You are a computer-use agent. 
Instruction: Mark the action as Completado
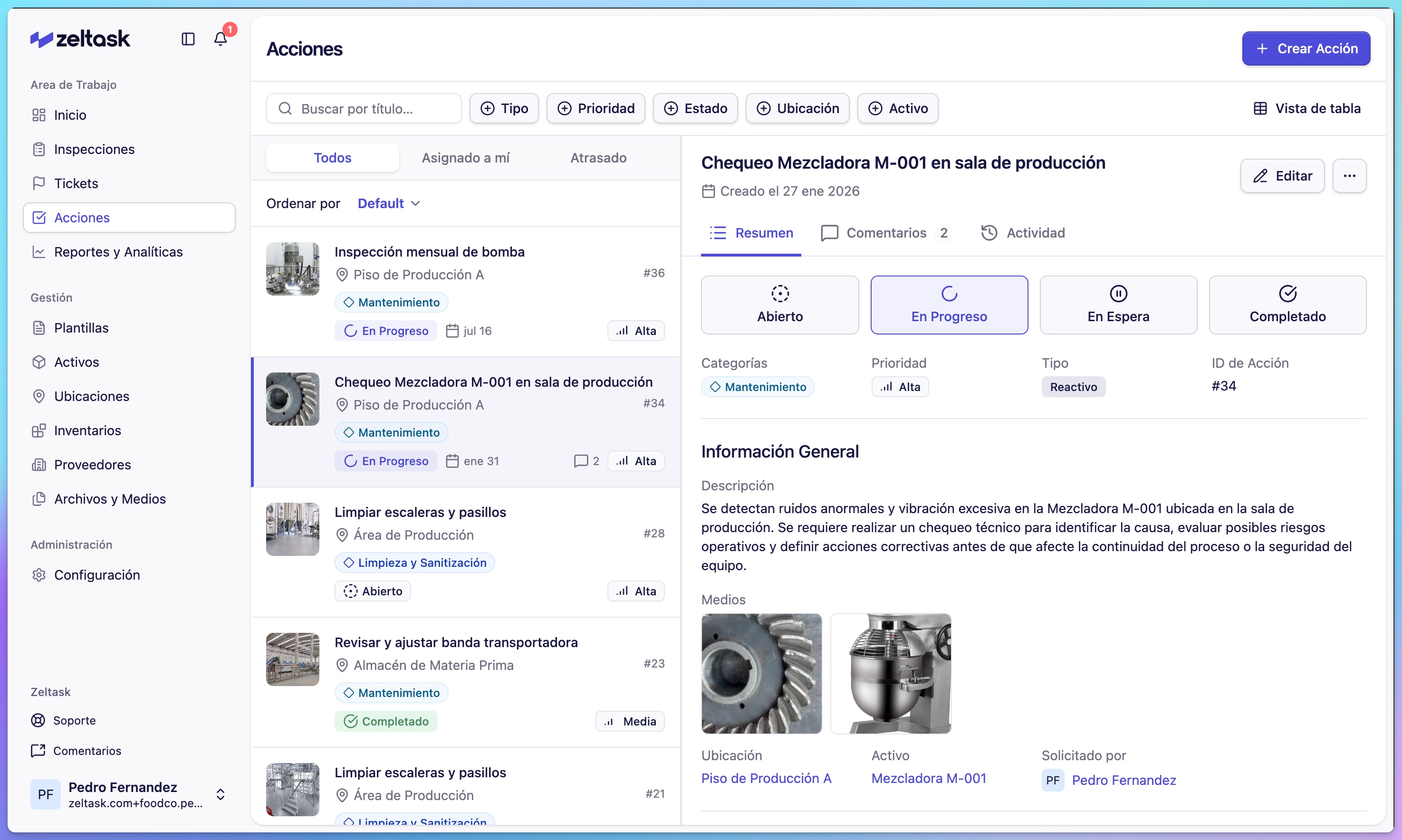click(x=1287, y=305)
